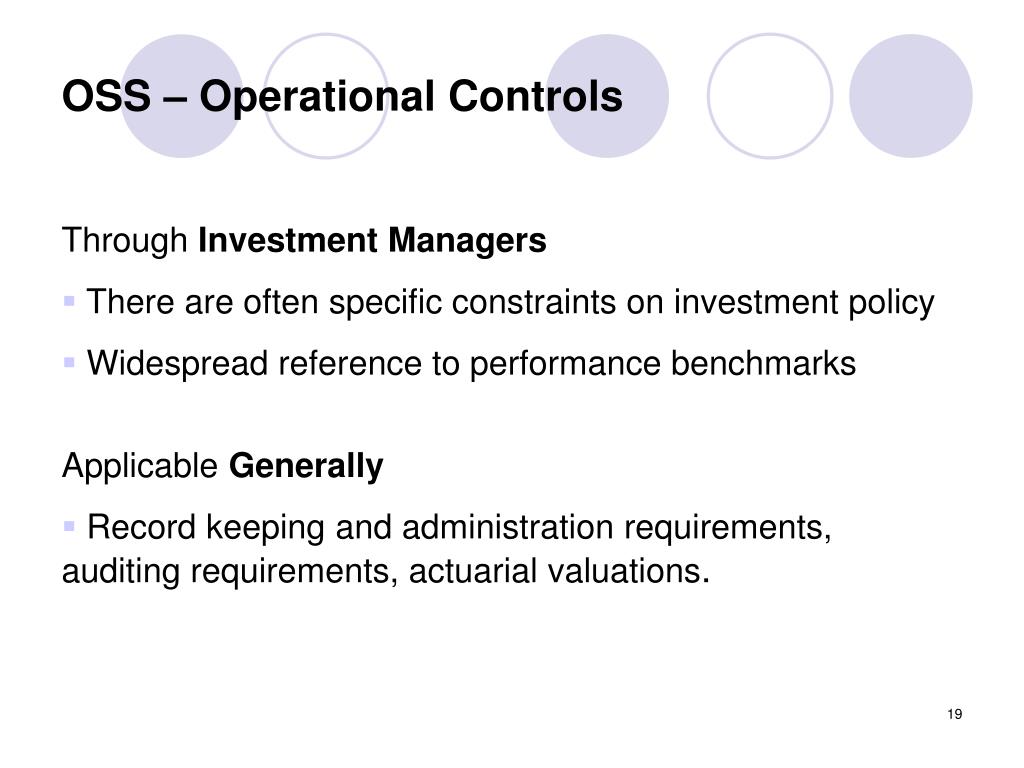Click the bullet square before 'There are often'
This screenshot has width=1024, height=768.
coord(69,301)
